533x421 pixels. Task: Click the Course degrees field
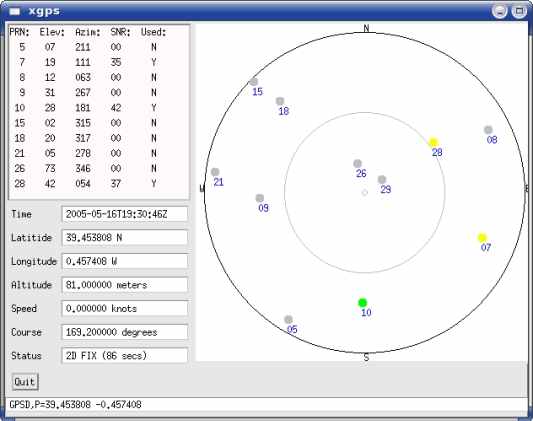125,332
